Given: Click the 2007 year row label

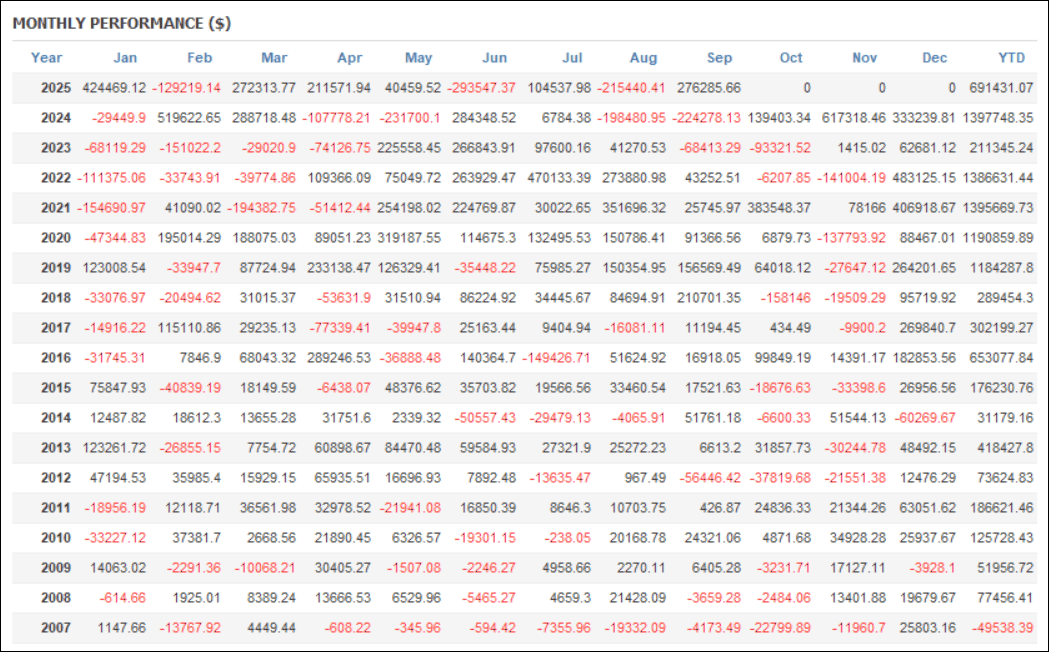Looking at the screenshot, I should [x=55, y=628].
